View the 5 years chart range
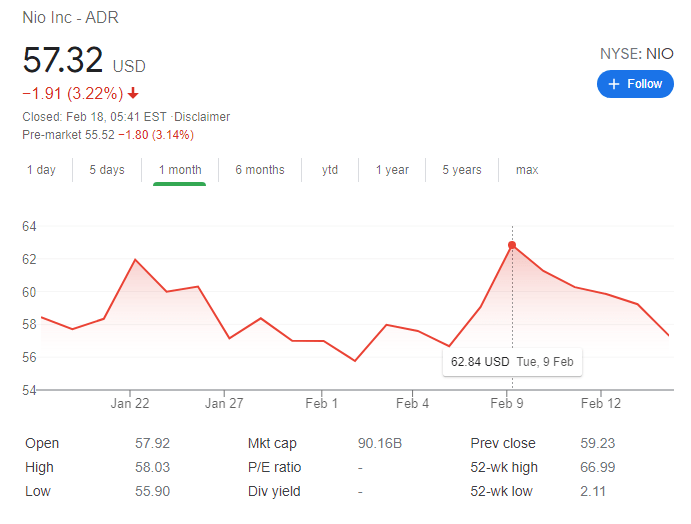Image resolution: width=691 pixels, height=524 pixels. pyautogui.click(x=462, y=170)
